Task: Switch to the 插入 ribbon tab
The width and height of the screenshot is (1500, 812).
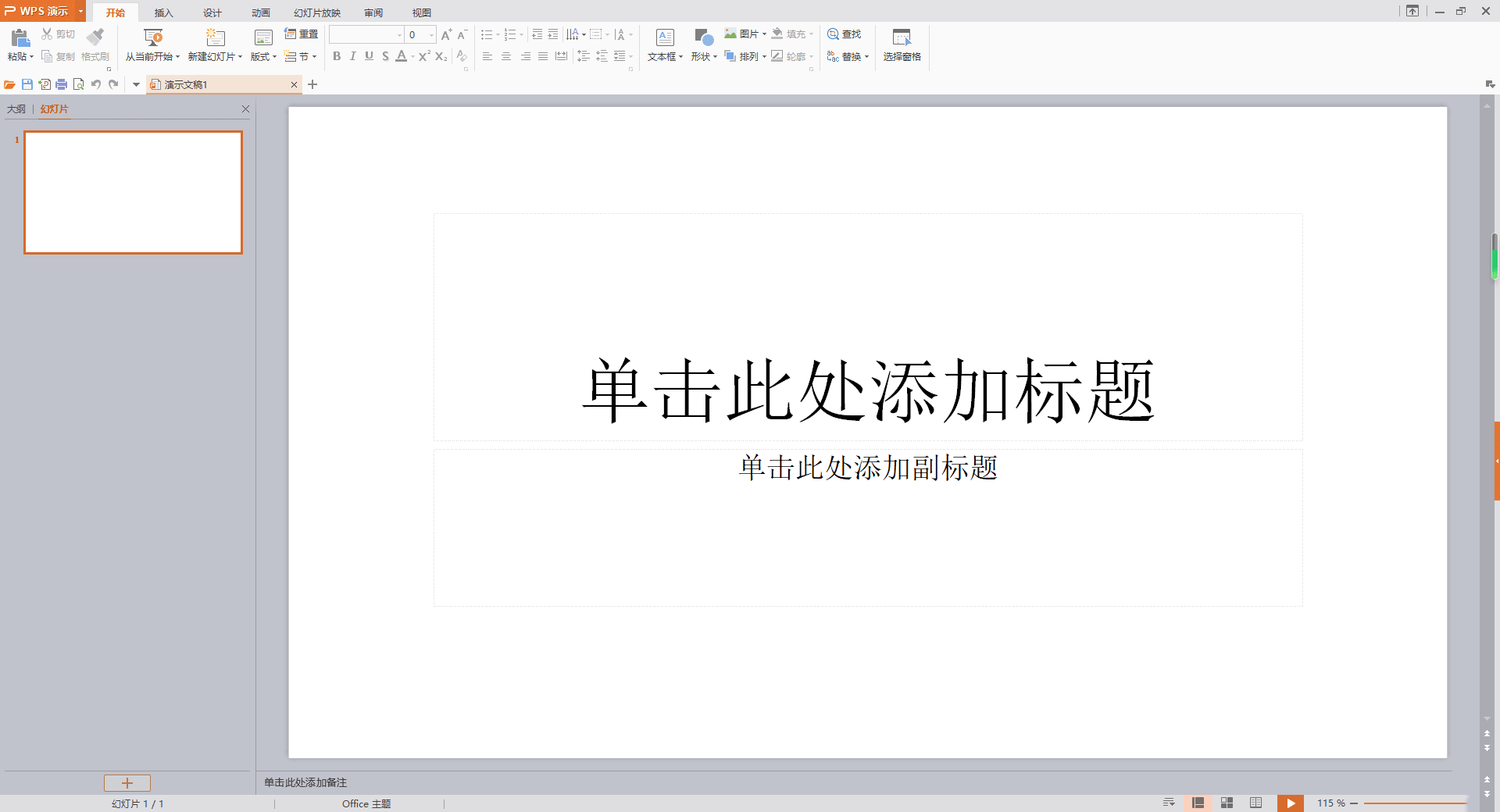Action: tap(163, 12)
